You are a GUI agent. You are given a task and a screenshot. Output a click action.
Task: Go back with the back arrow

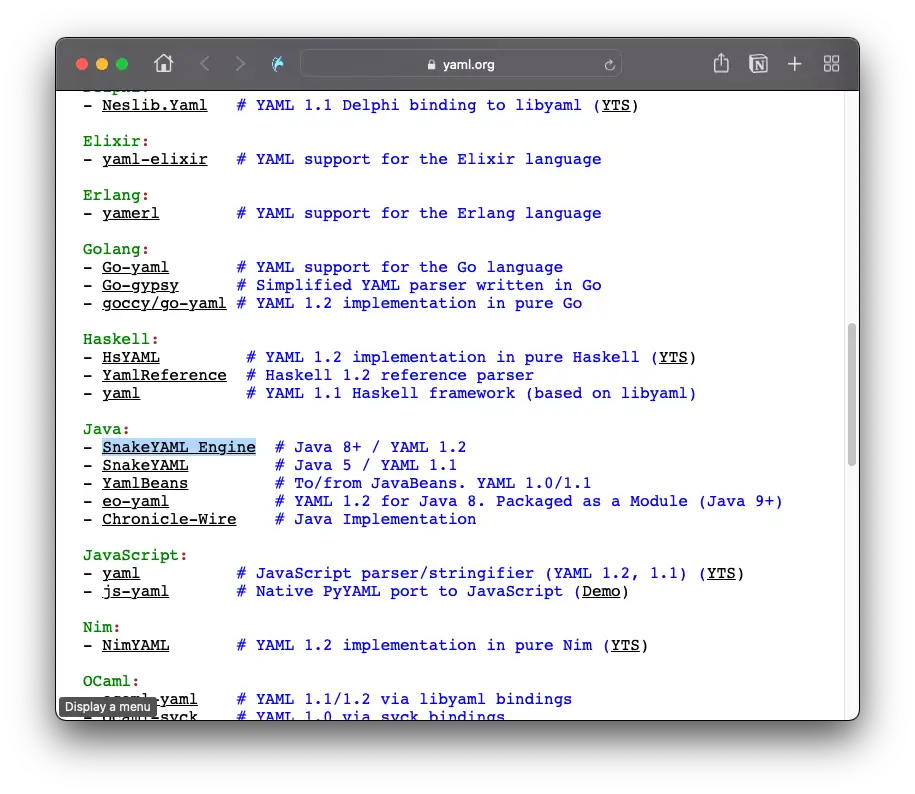click(204, 64)
